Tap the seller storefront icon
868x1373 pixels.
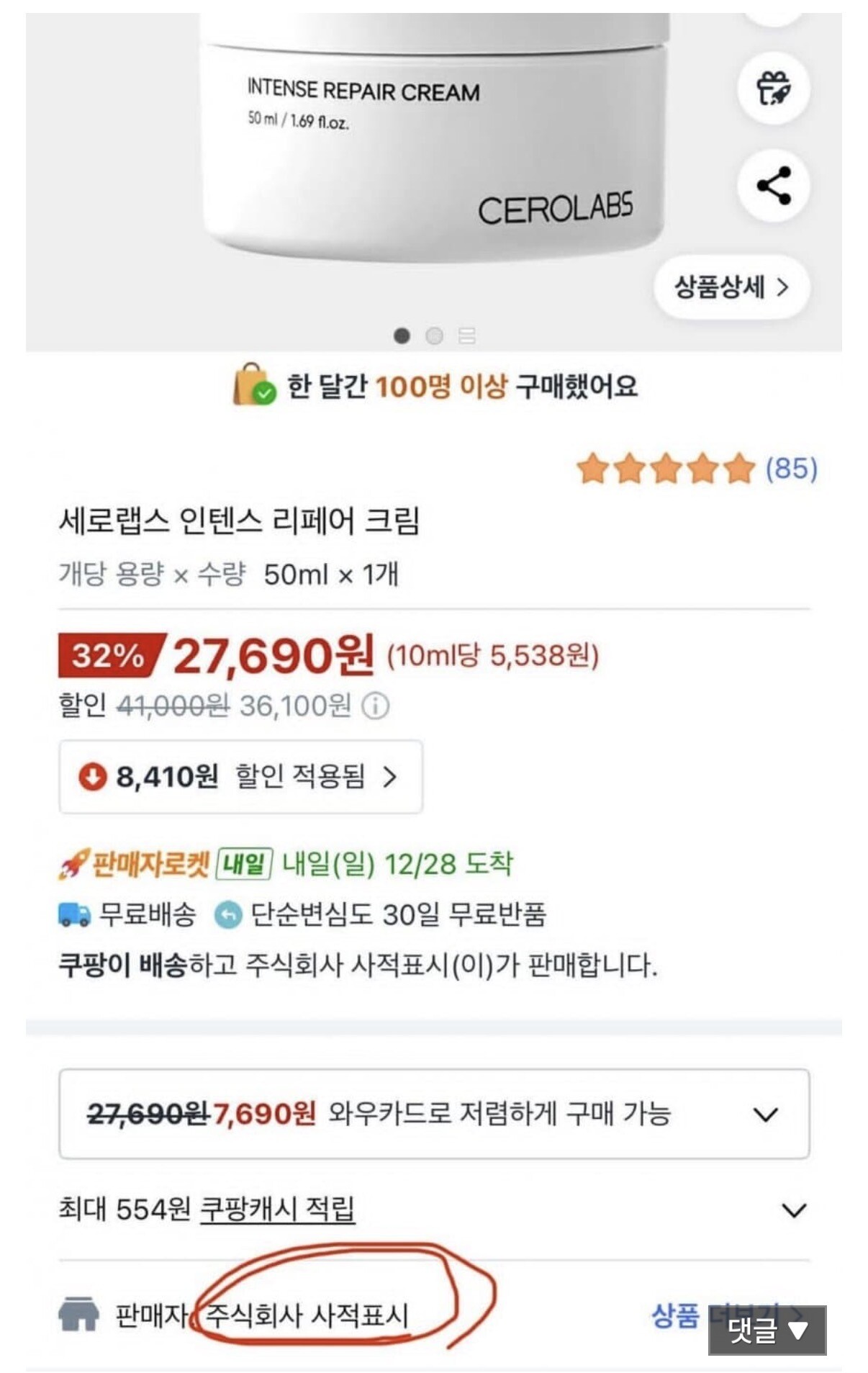78,1314
